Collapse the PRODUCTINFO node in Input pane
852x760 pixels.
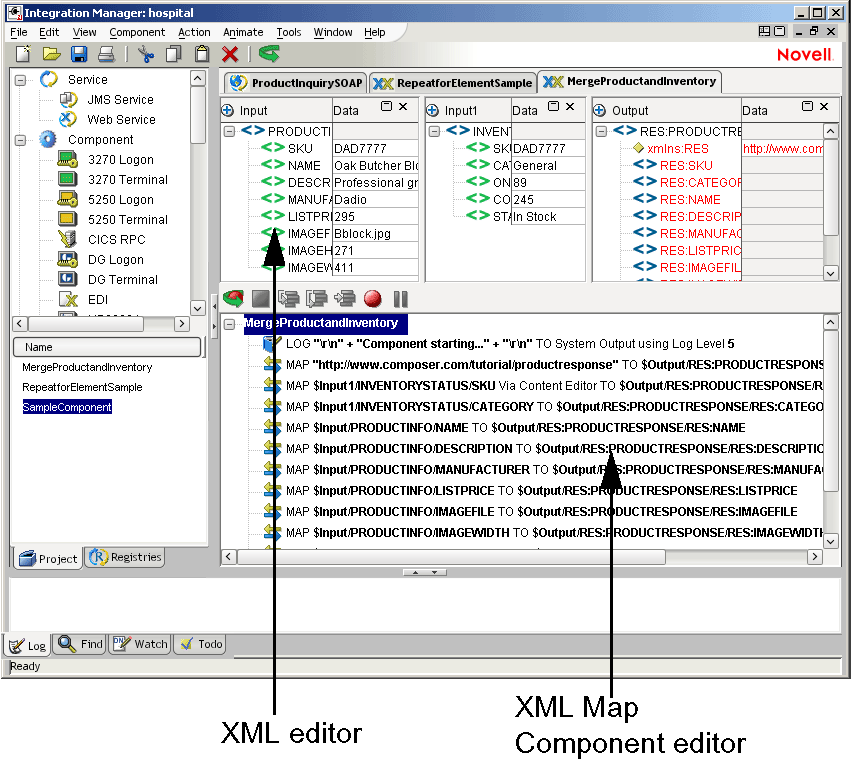229,131
